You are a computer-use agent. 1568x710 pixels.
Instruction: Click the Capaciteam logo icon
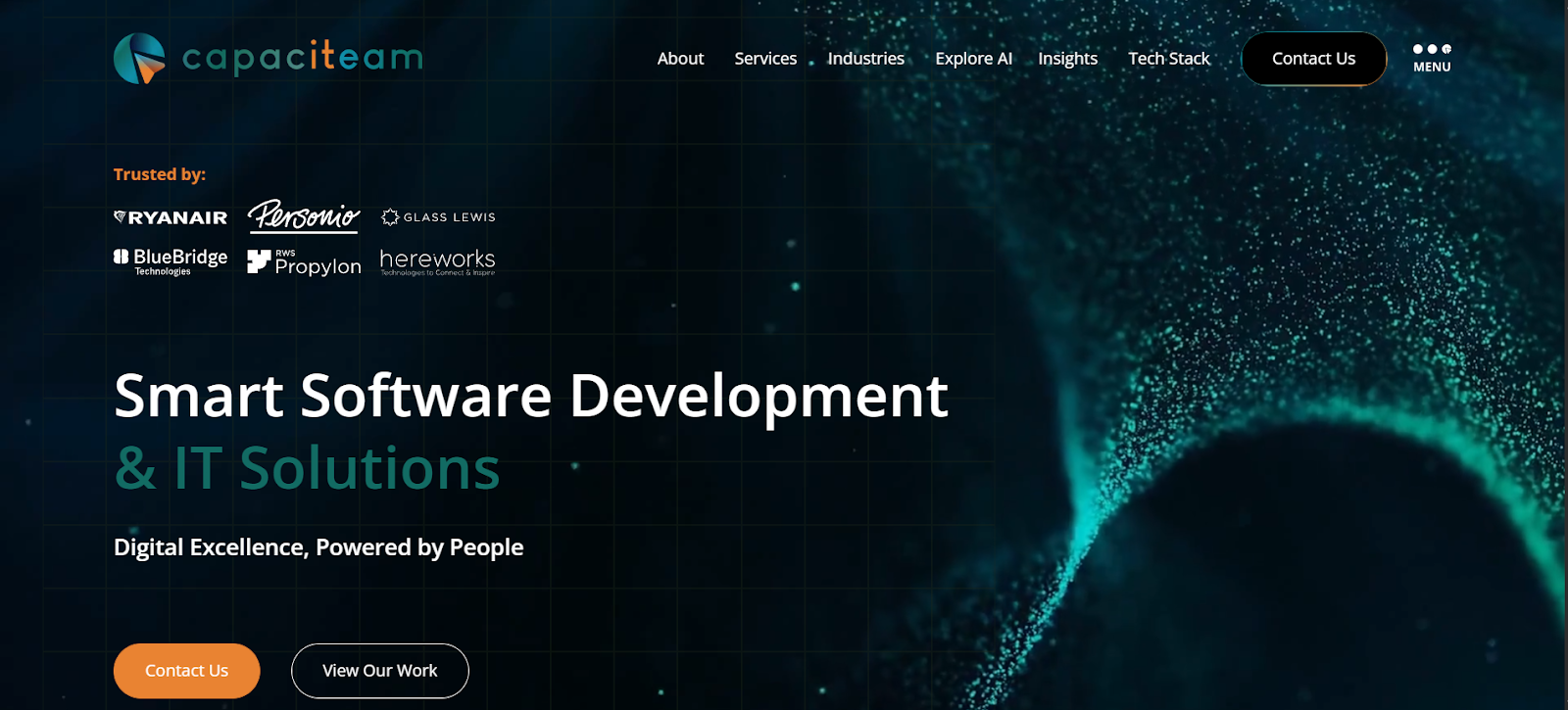coord(139,59)
